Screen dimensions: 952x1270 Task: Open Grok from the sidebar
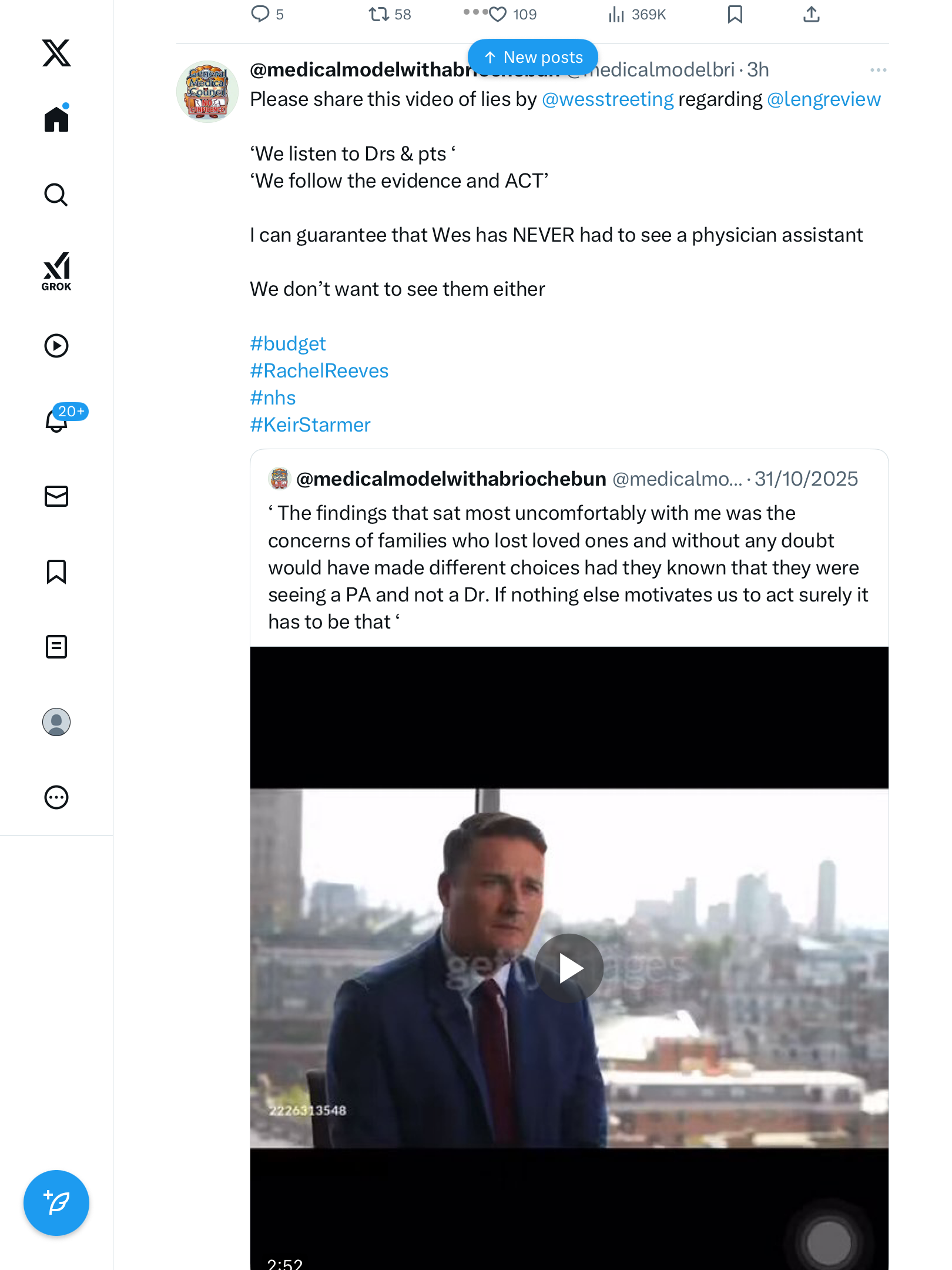click(56, 272)
